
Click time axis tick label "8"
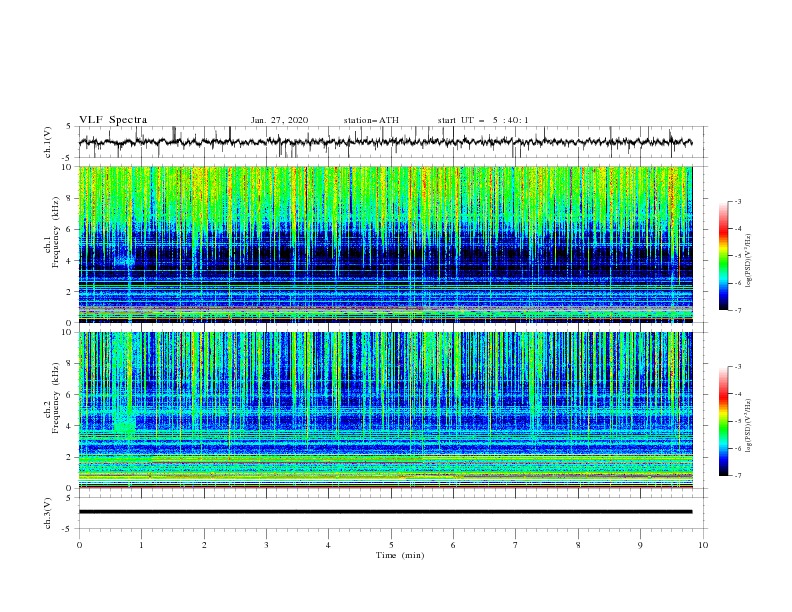click(x=578, y=545)
